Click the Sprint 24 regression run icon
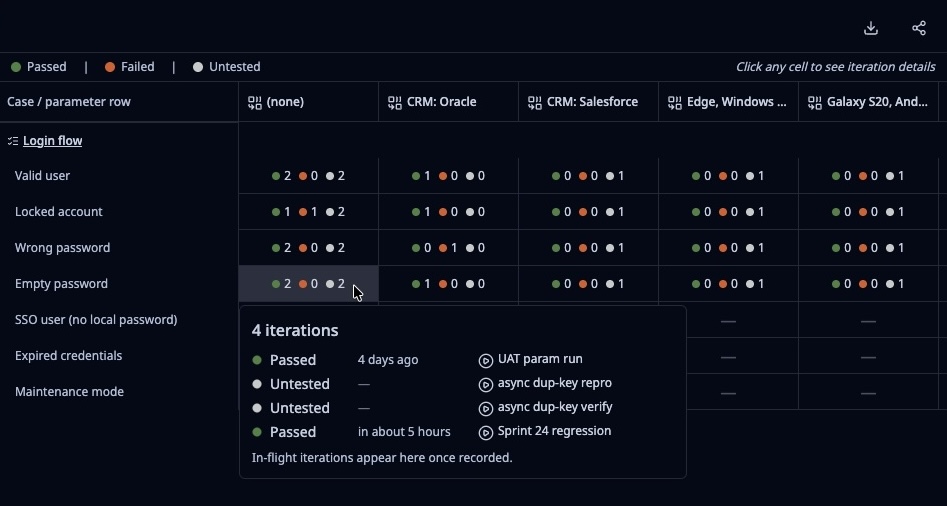 pyautogui.click(x=486, y=433)
